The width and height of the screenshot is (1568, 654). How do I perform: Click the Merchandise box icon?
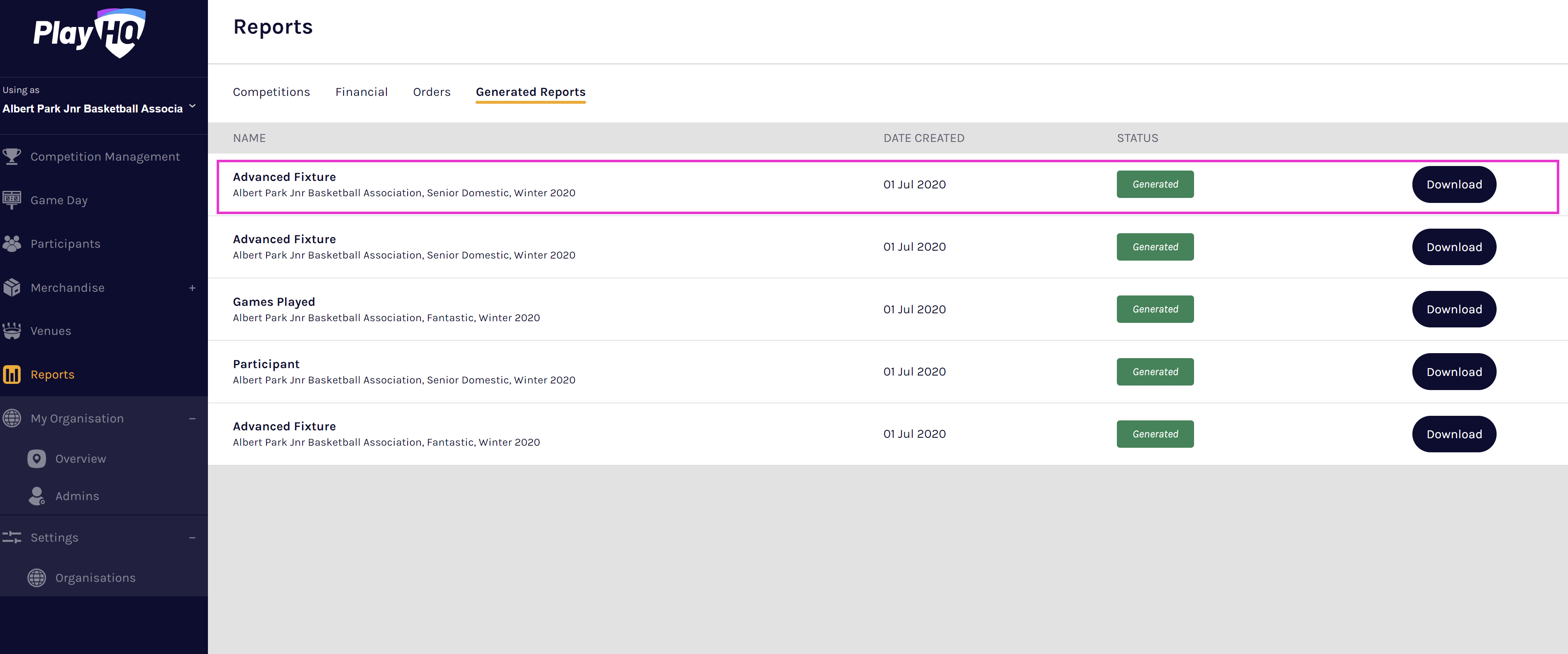pyautogui.click(x=12, y=287)
